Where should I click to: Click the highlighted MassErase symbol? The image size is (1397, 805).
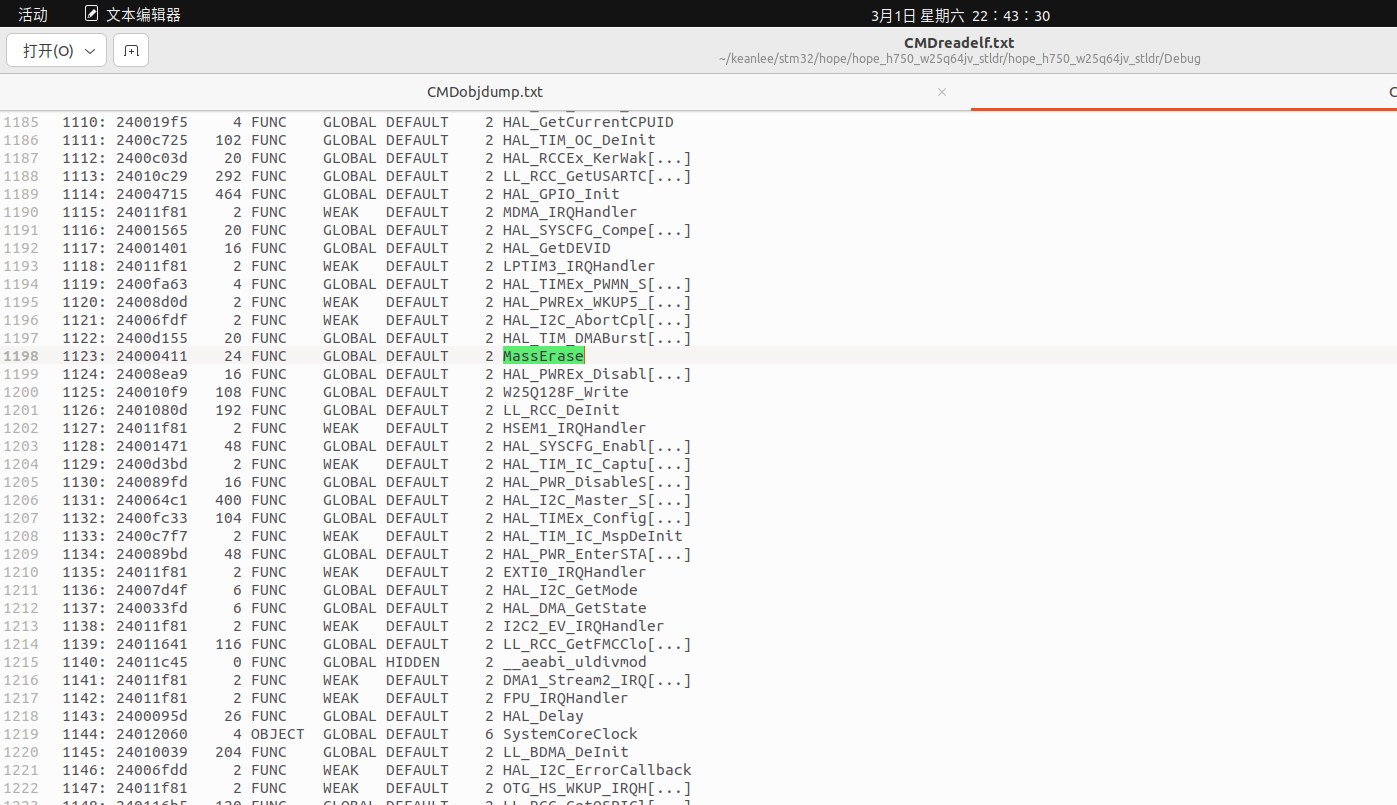[543, 355]
